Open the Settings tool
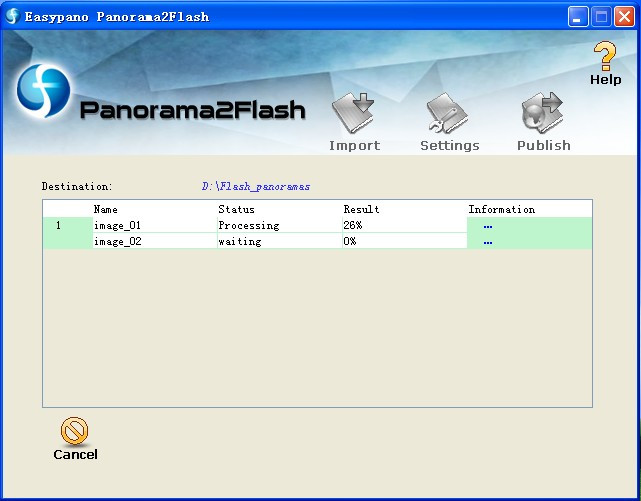This screenshot has width=641, height=501. point(449,122)
